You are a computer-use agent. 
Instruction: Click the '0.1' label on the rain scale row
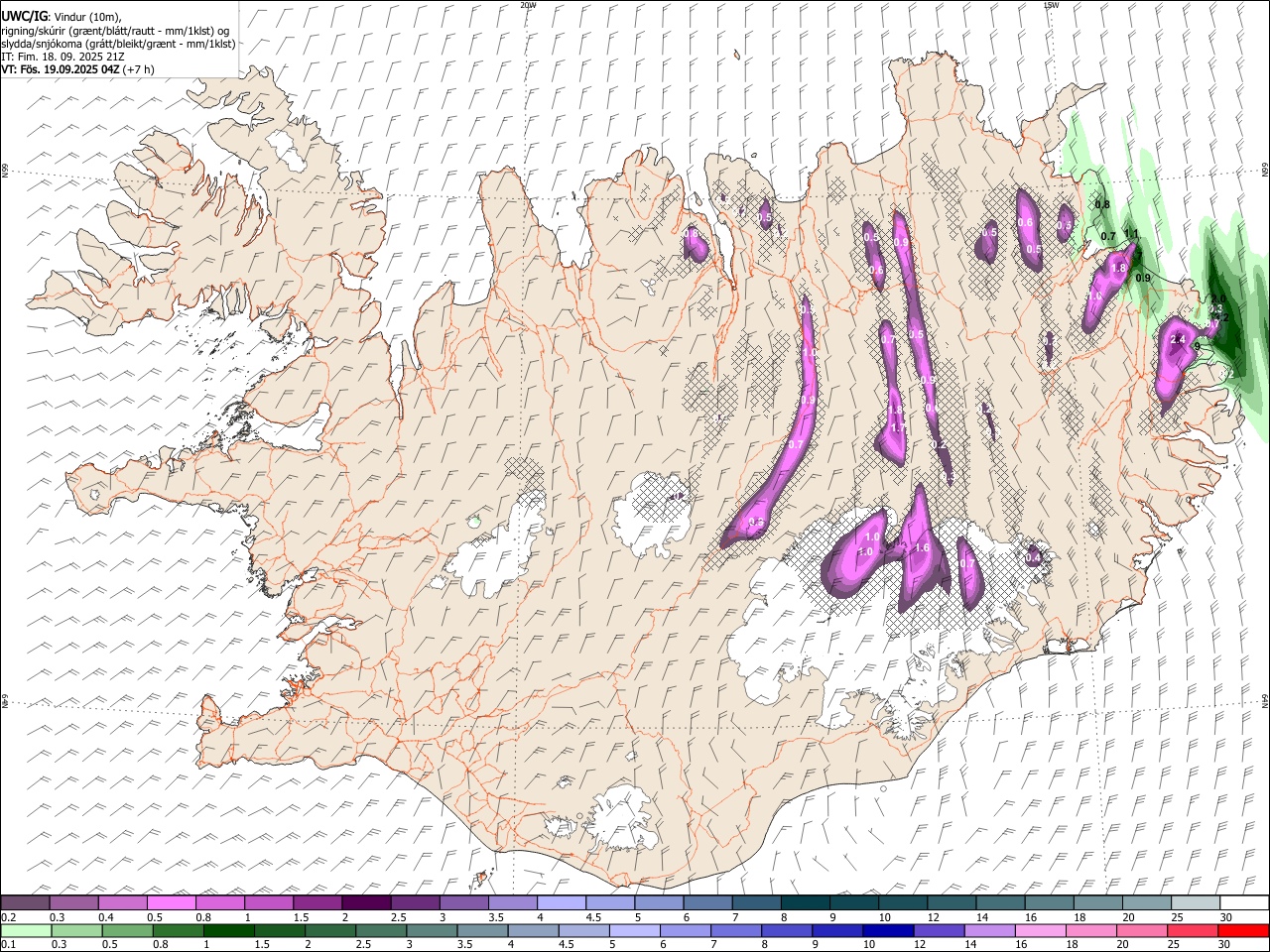(8, 945)
